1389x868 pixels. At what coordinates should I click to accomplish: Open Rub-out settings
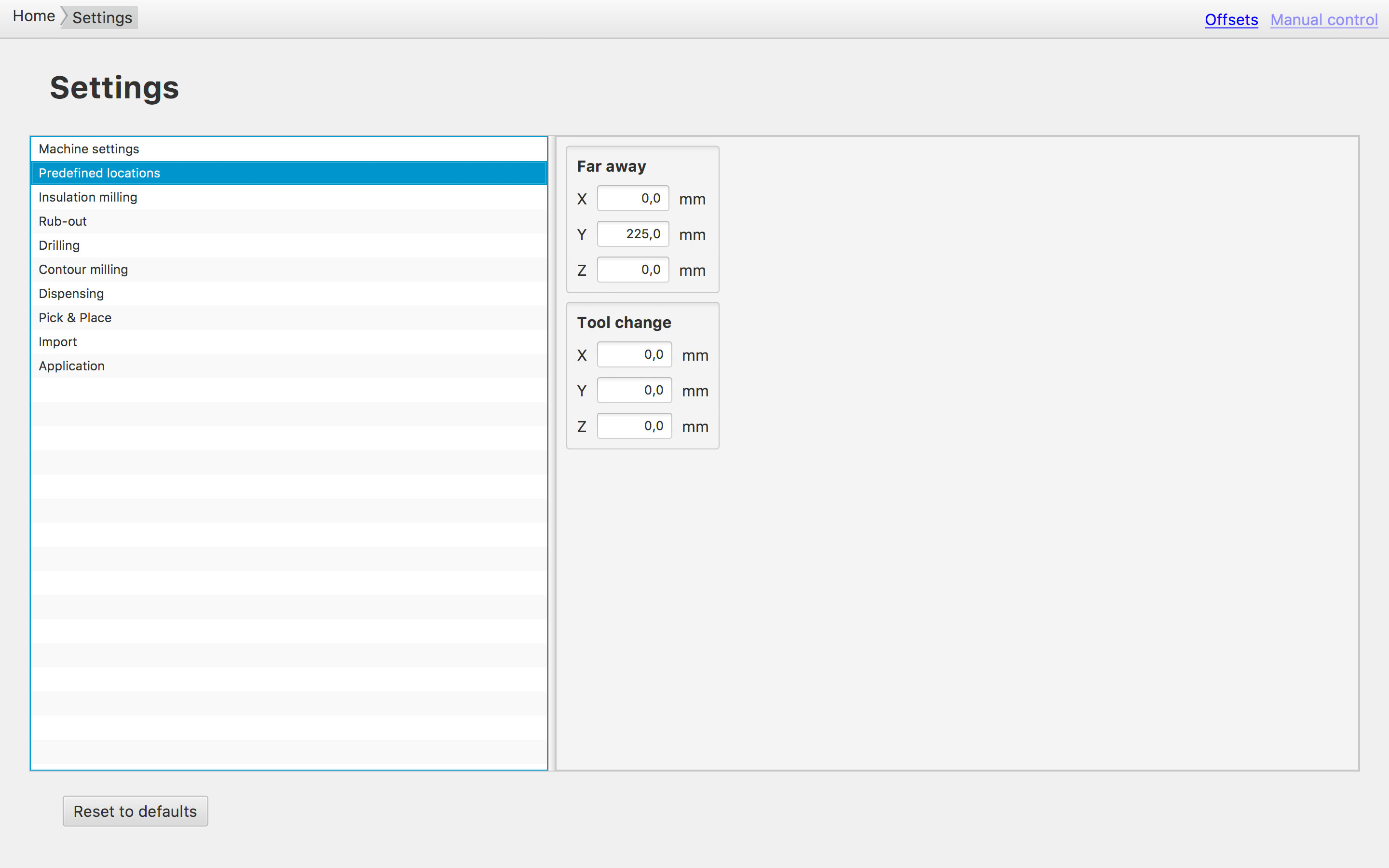click(x=289, y=222)
